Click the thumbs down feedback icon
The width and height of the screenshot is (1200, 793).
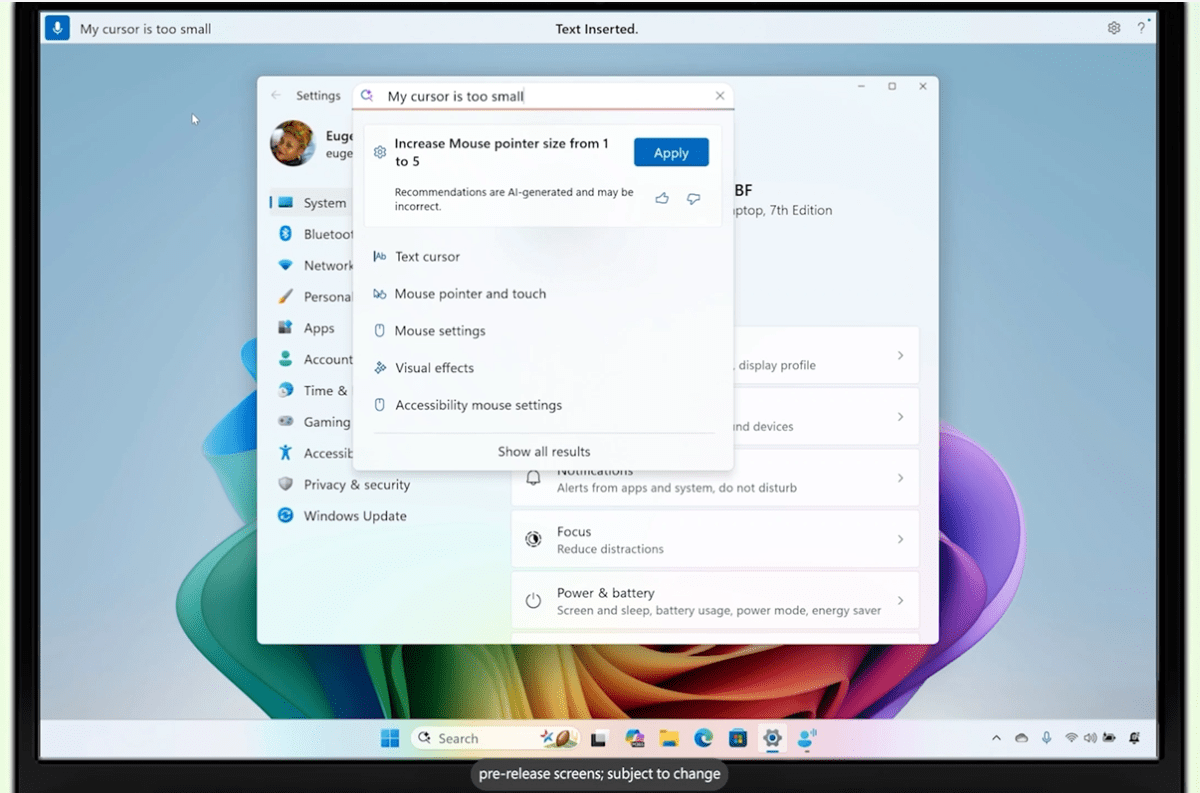[693, 199]
